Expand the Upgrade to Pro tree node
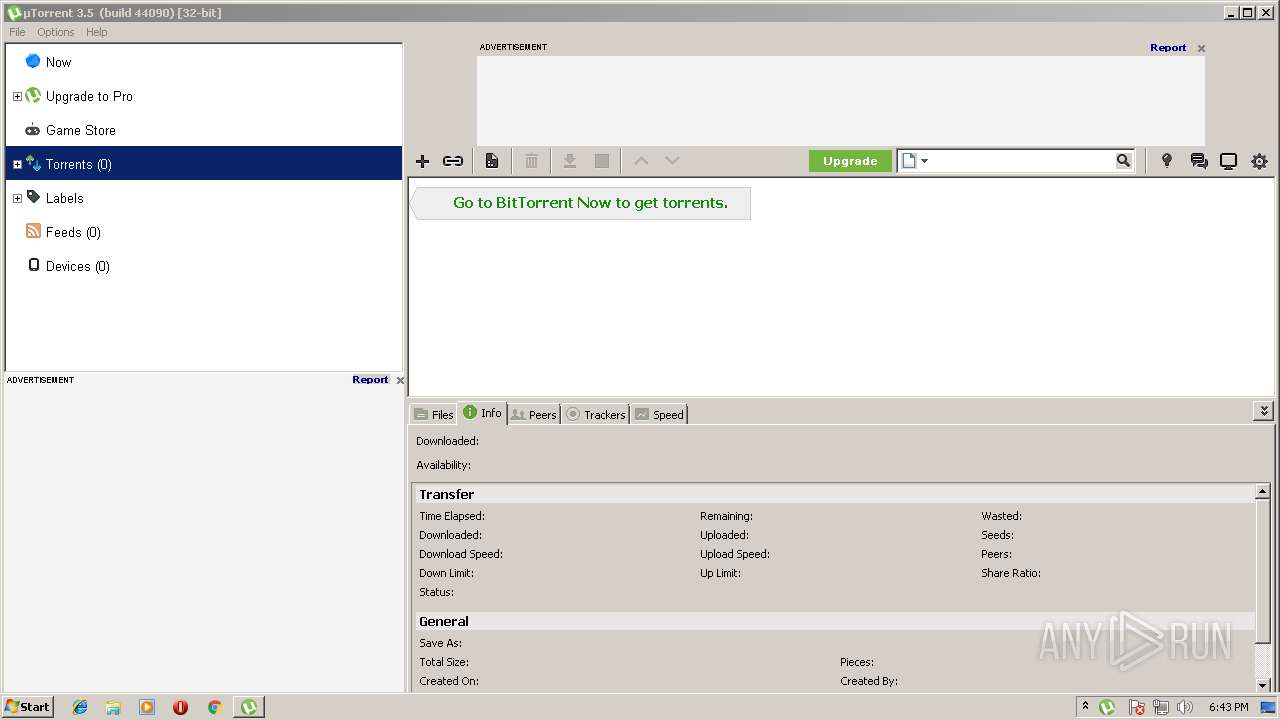 tap(17, 97)
